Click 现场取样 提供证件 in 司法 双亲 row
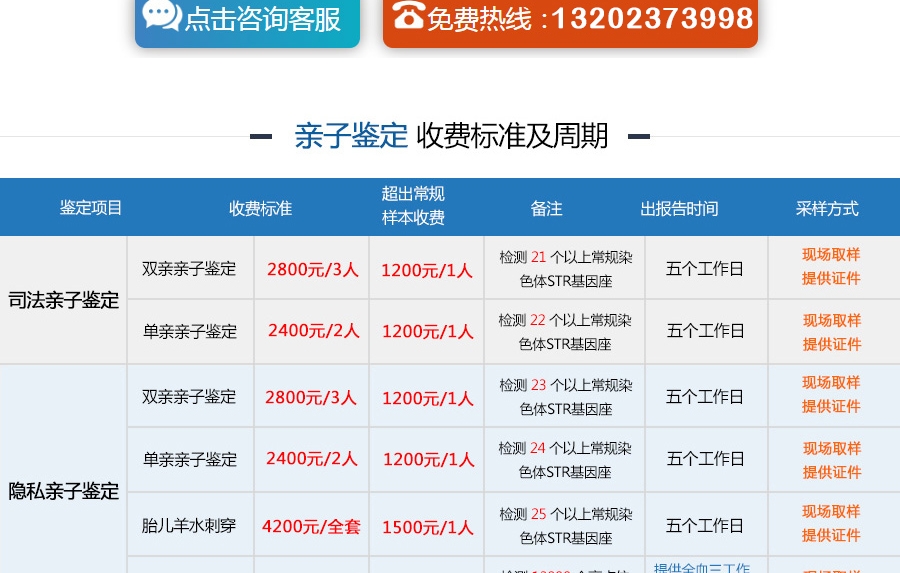 click(831, 266)
